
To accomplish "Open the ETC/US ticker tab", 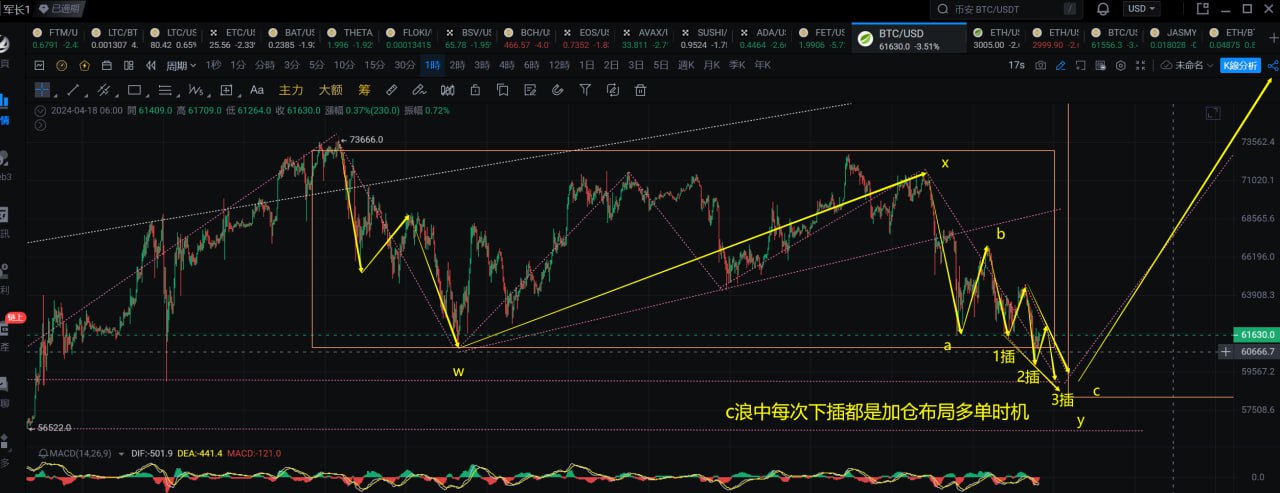I will tap(231, 39).
